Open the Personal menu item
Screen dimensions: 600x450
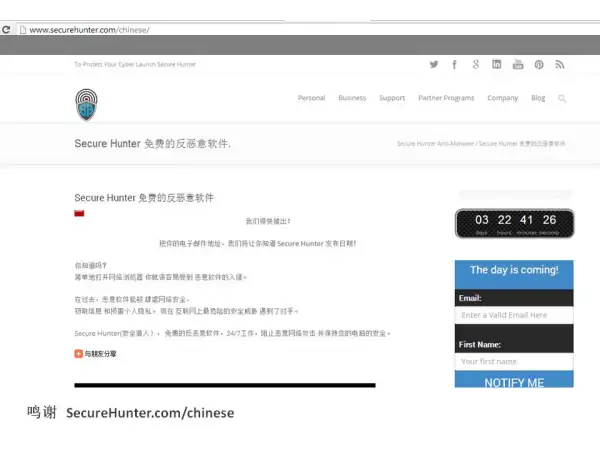coord(311,98)
